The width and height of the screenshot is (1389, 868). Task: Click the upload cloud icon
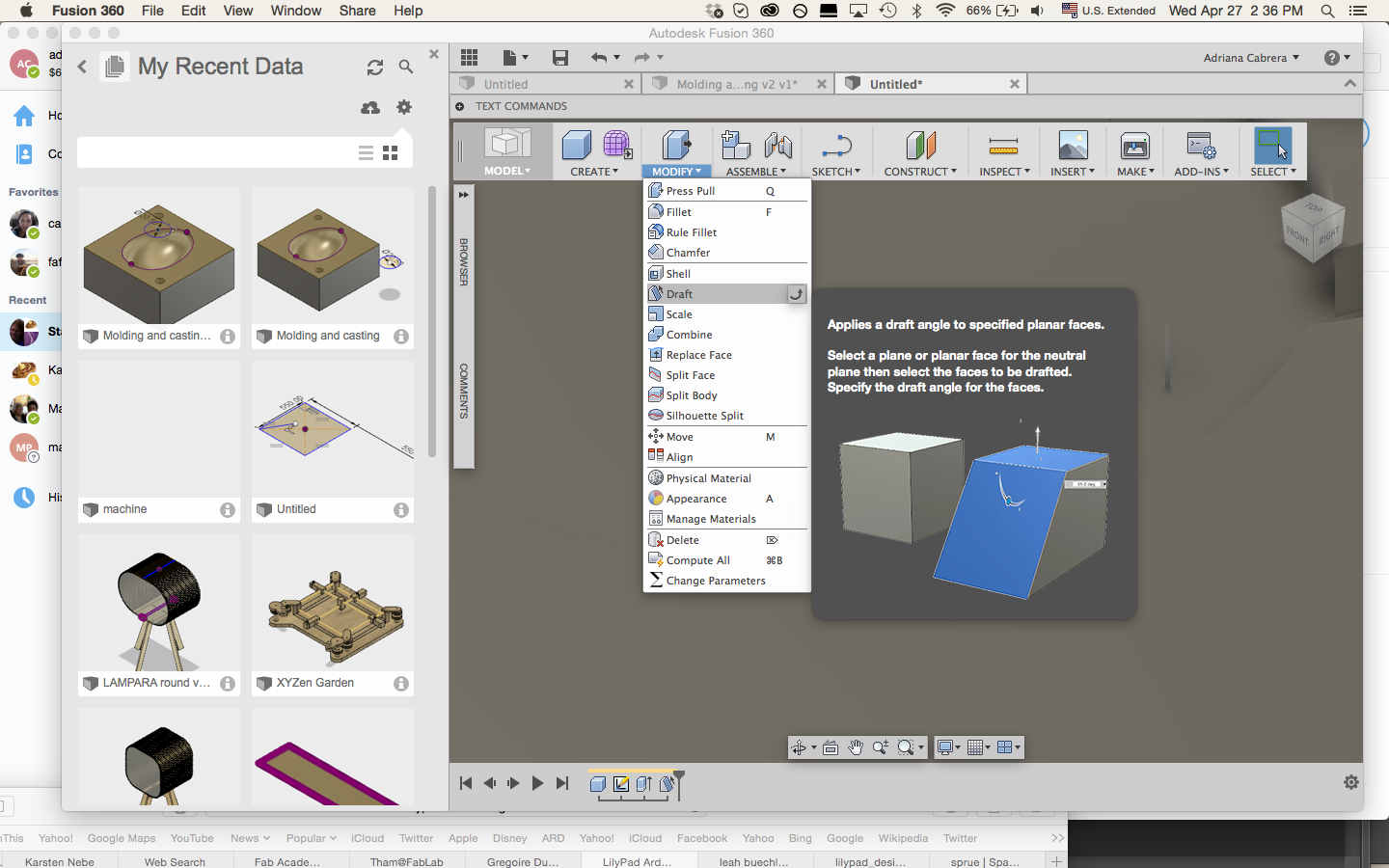tap(369, 107)
